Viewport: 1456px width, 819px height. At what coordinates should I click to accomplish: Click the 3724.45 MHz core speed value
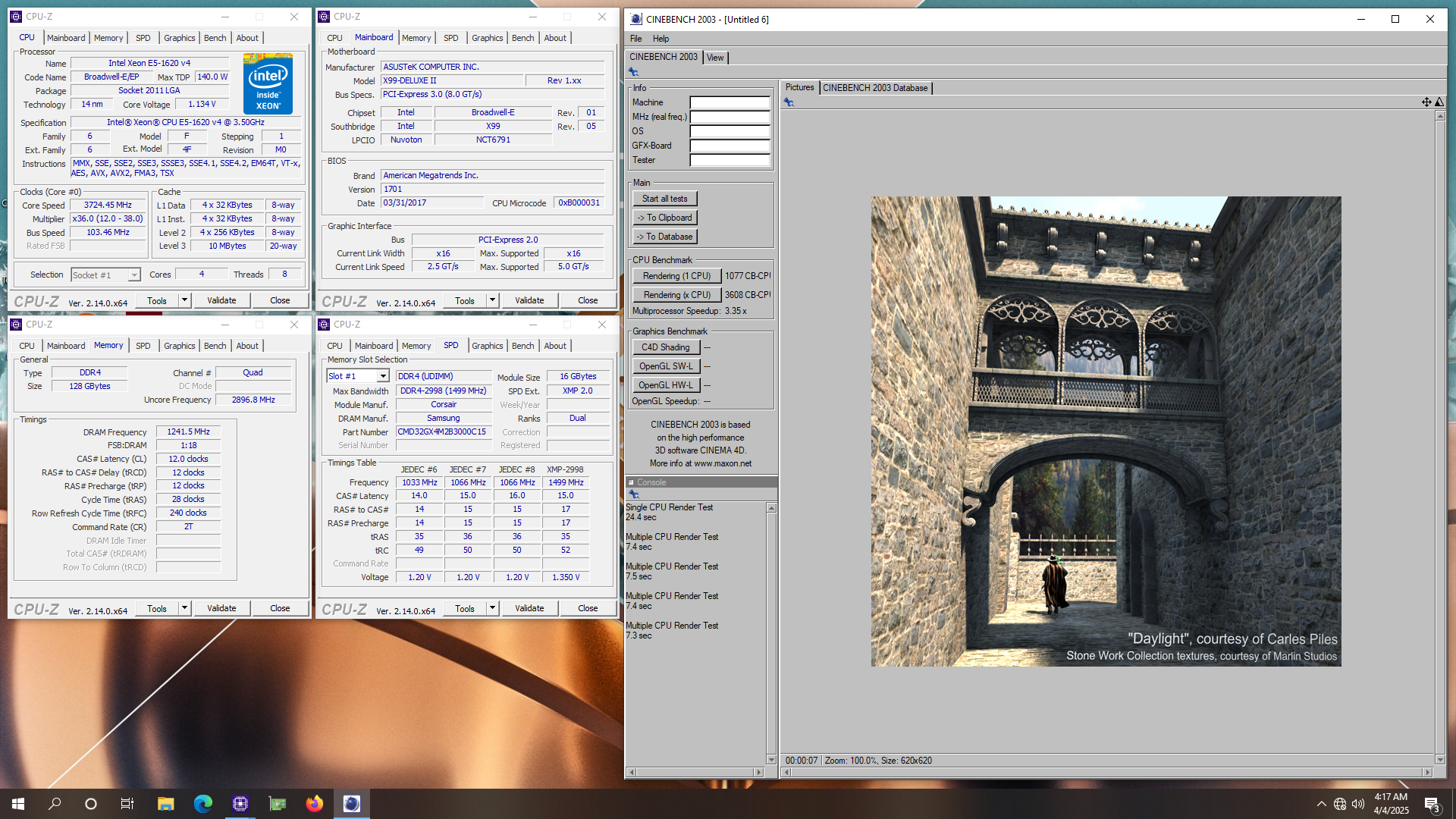[108, 206]
